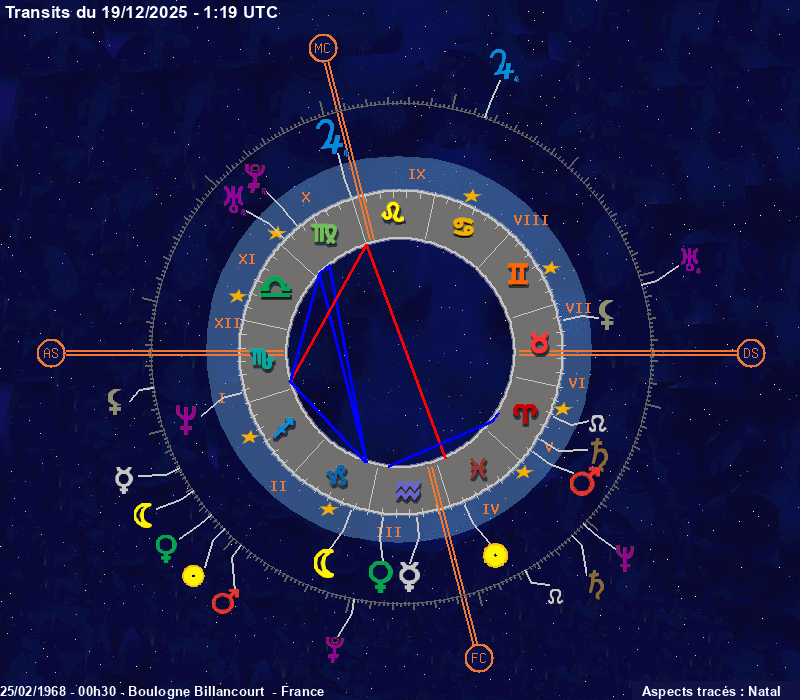800x700 pixels.
Task: Click the MC midheaven marker circle
Action: point(322,48)
